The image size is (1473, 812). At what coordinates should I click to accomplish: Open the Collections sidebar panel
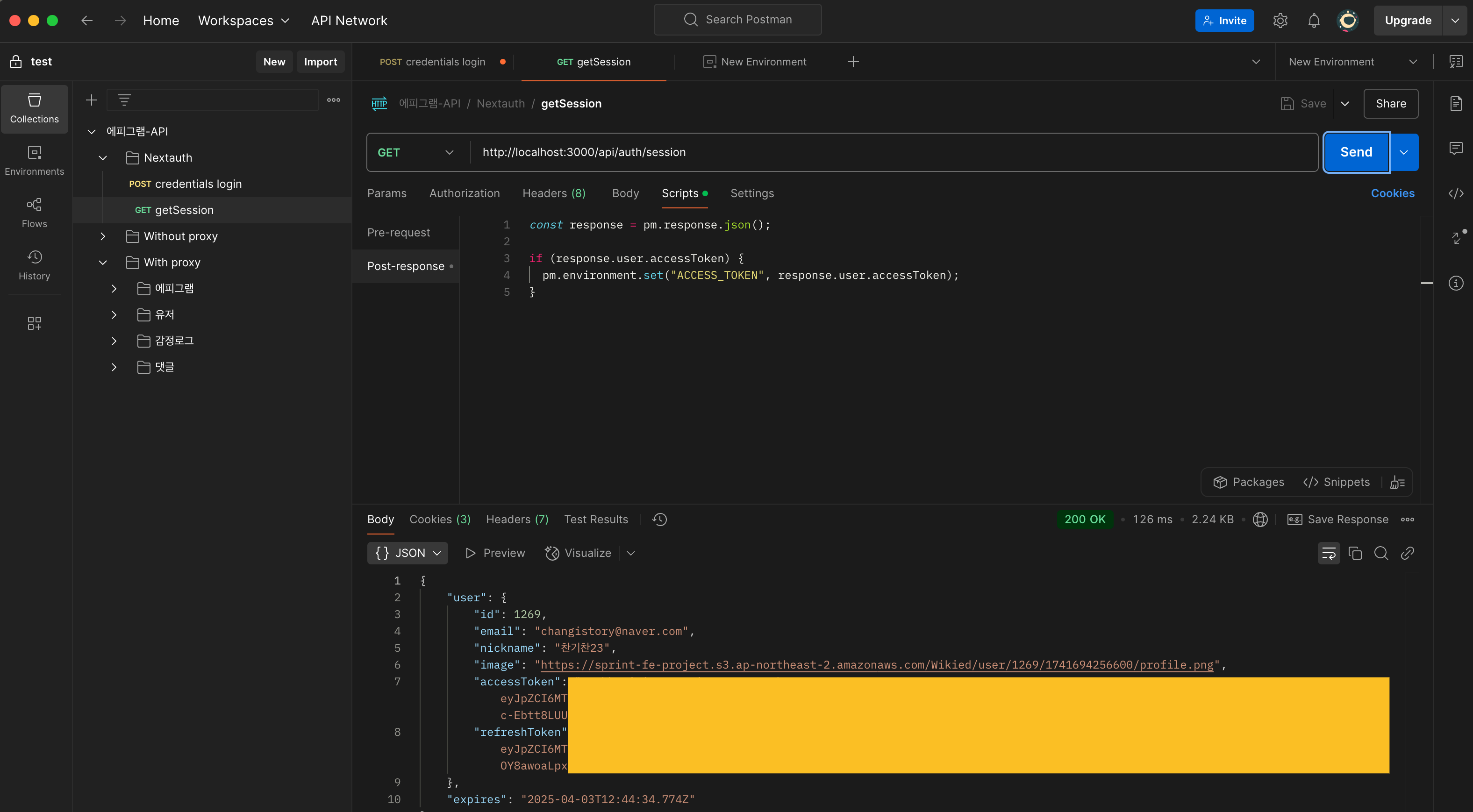point(34,108)
